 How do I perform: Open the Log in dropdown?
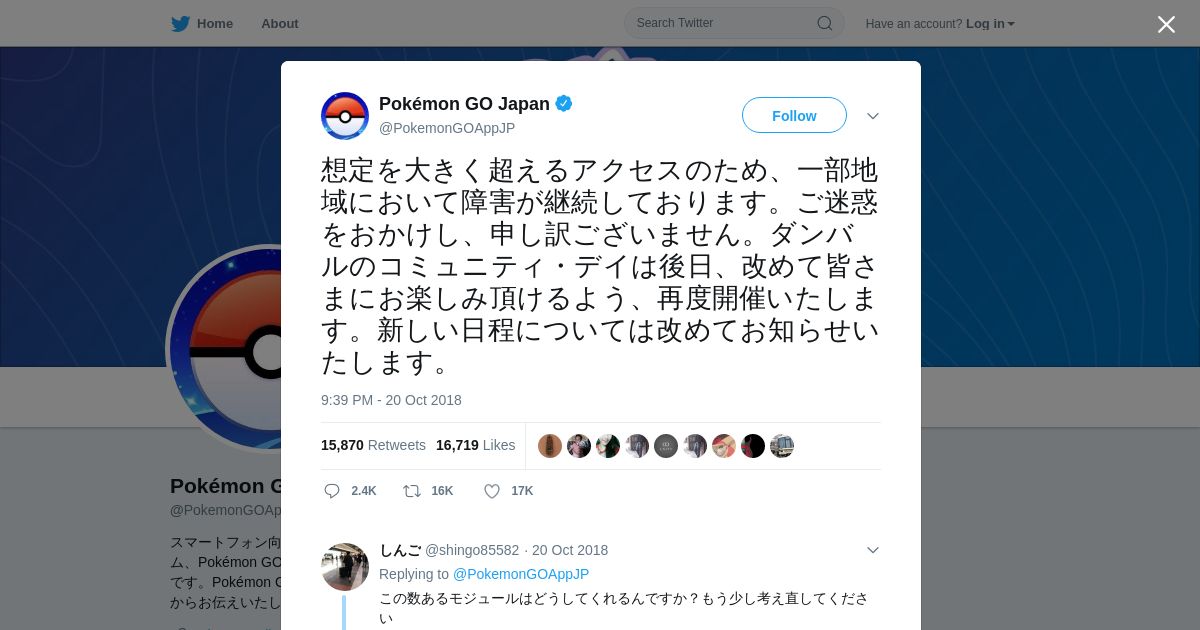tap(990, 24)
